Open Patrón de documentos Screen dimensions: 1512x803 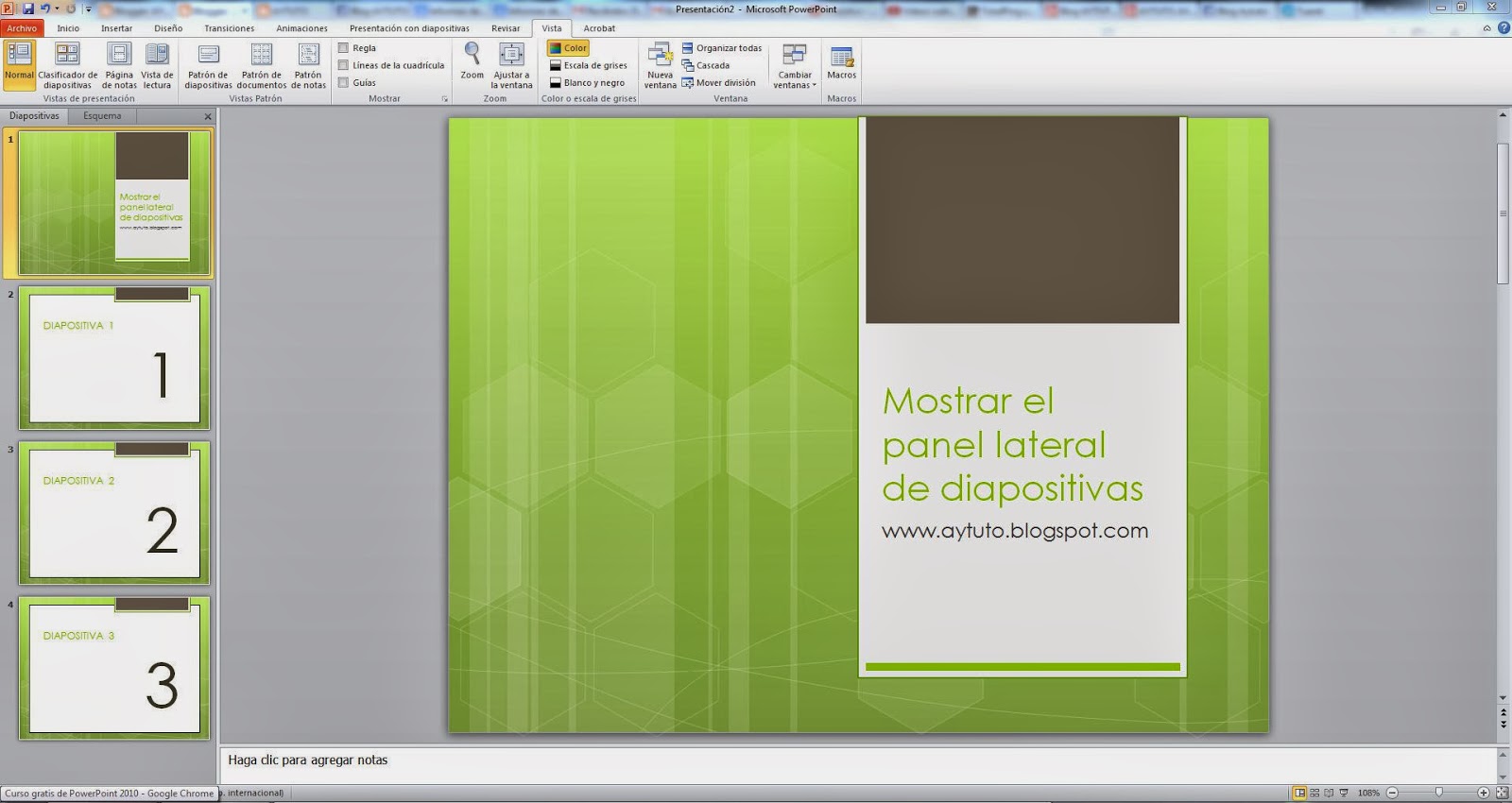click(x=261, y=65)
